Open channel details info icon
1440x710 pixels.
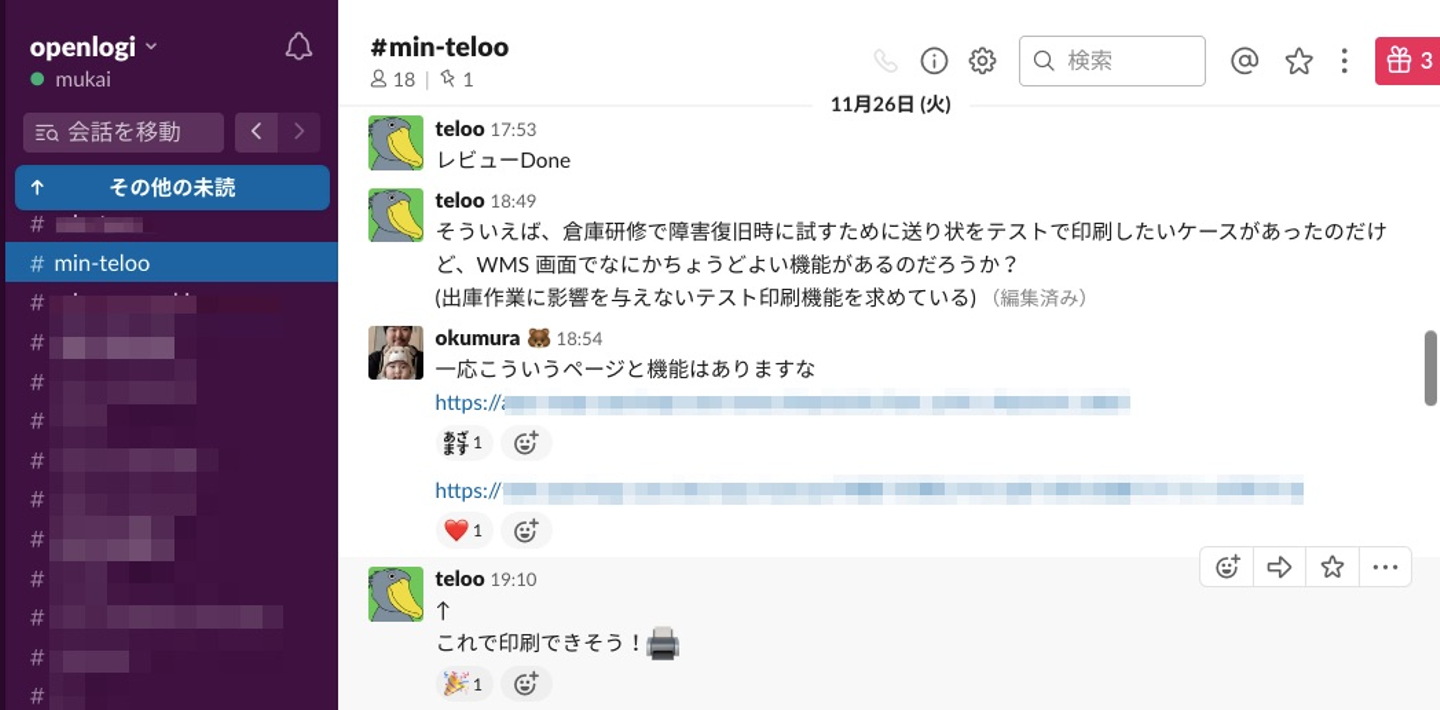[933, 61]
